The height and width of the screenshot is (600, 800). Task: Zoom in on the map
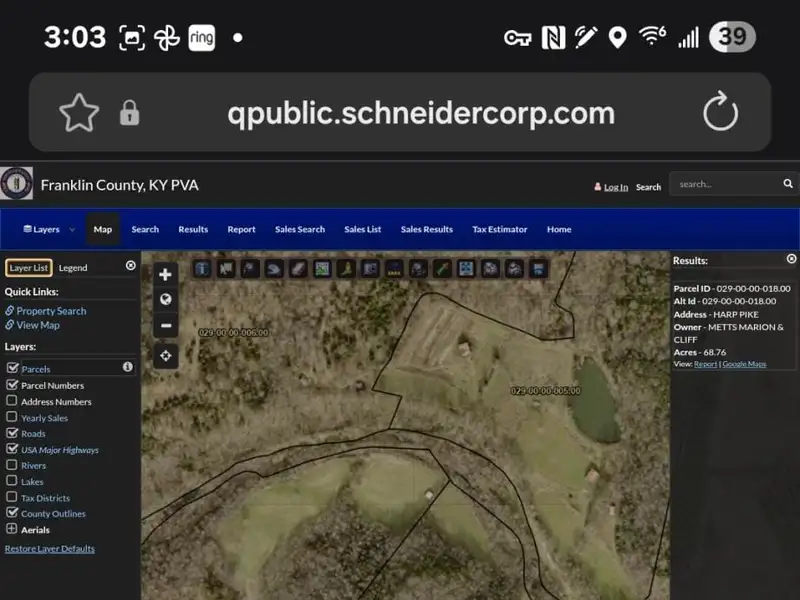click(x=166, y=274)
